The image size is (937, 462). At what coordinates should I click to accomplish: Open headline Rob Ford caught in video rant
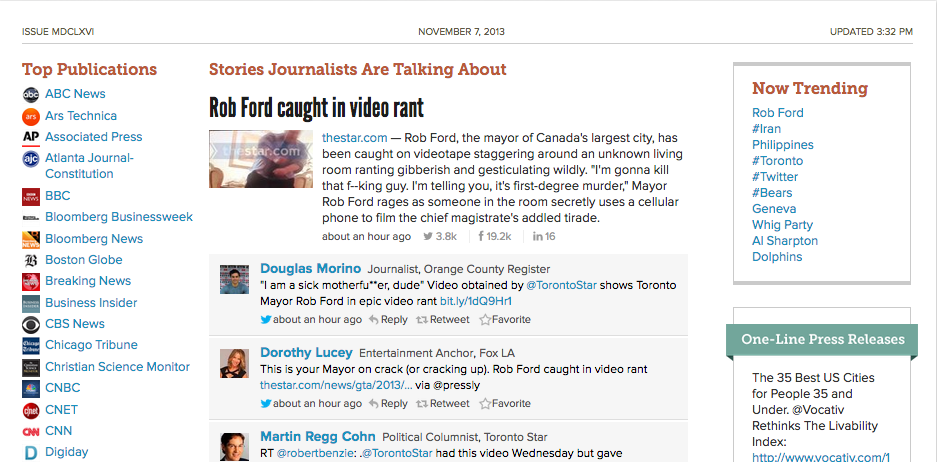[316, 108]
